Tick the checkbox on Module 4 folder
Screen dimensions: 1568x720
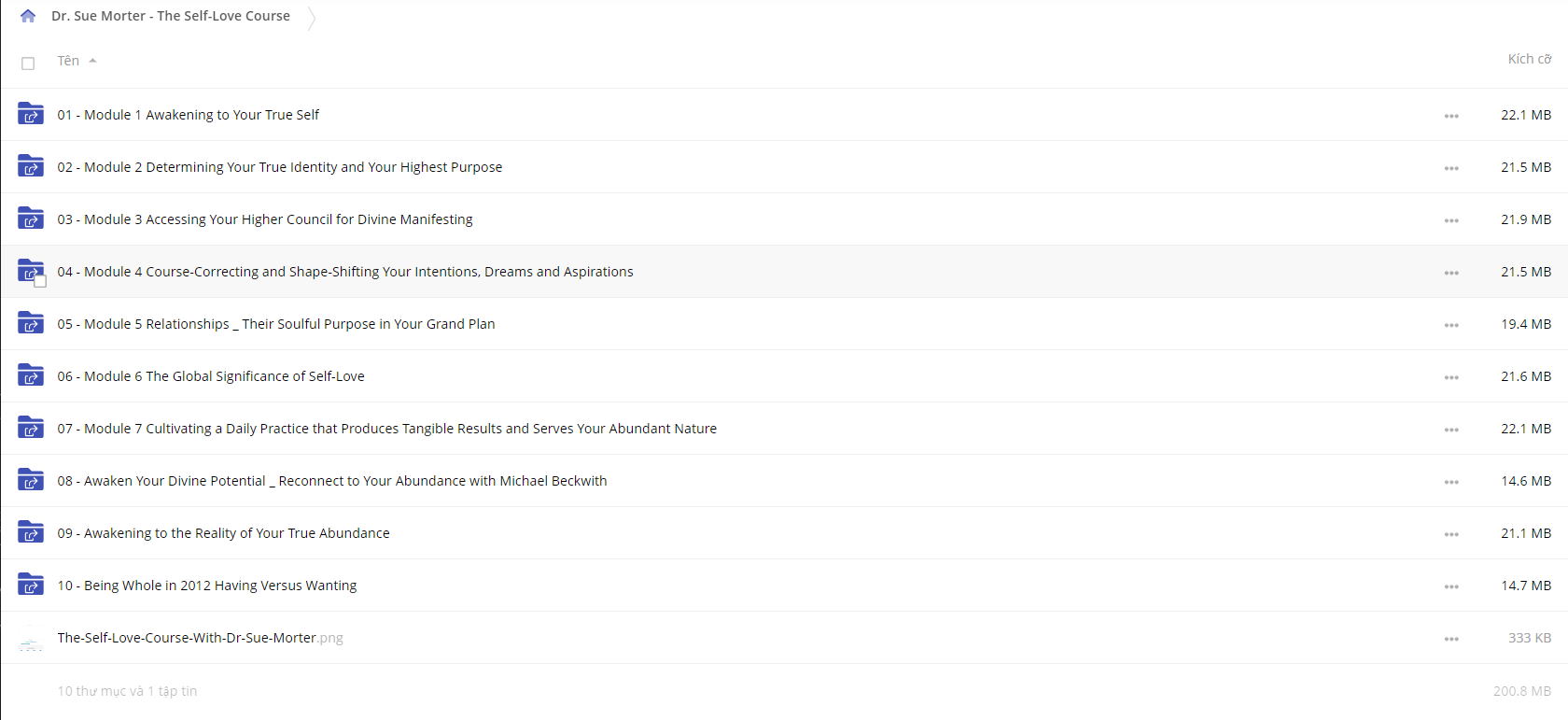[x=40, y=281]
